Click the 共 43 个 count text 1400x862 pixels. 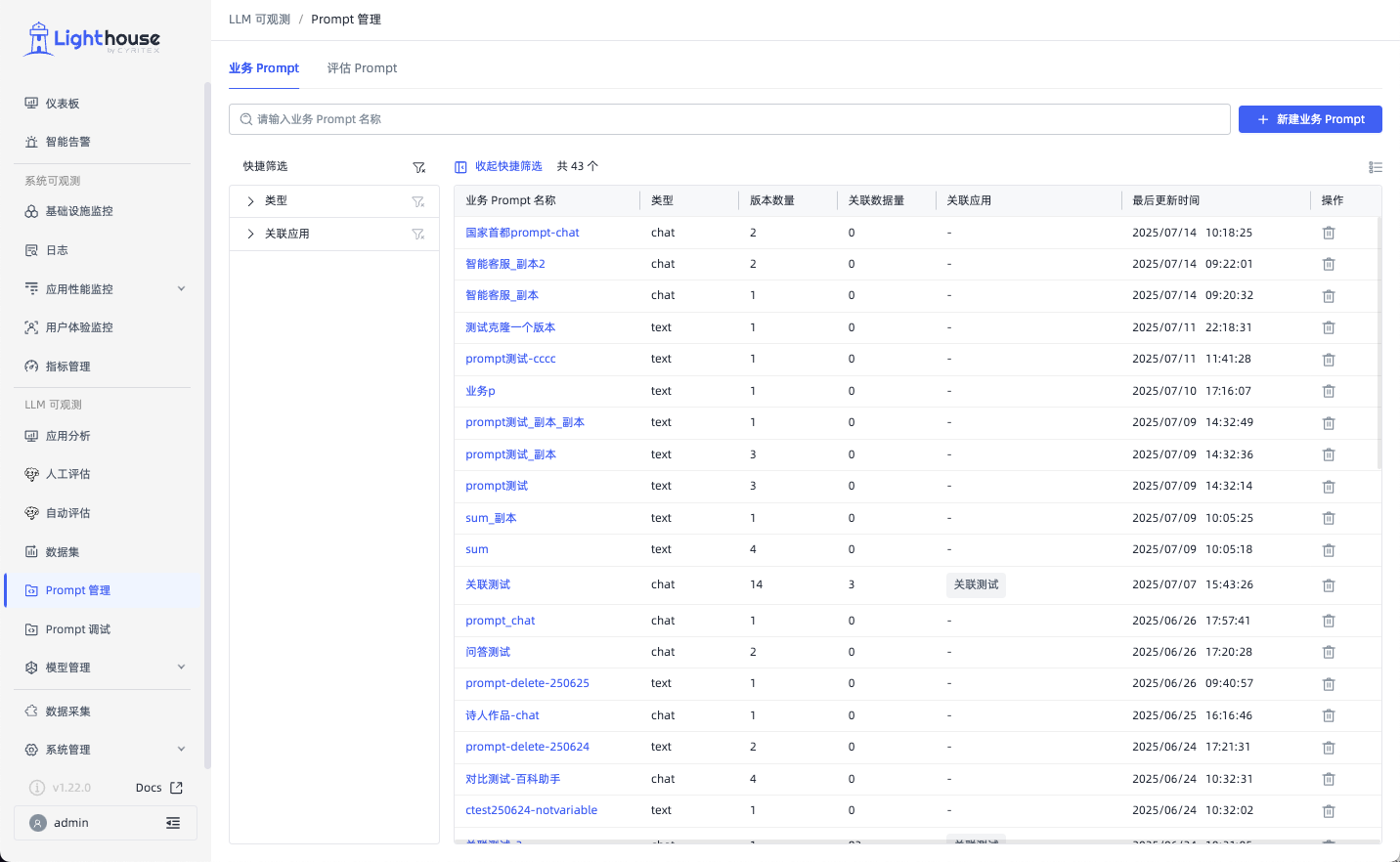[x=578, y=167]
